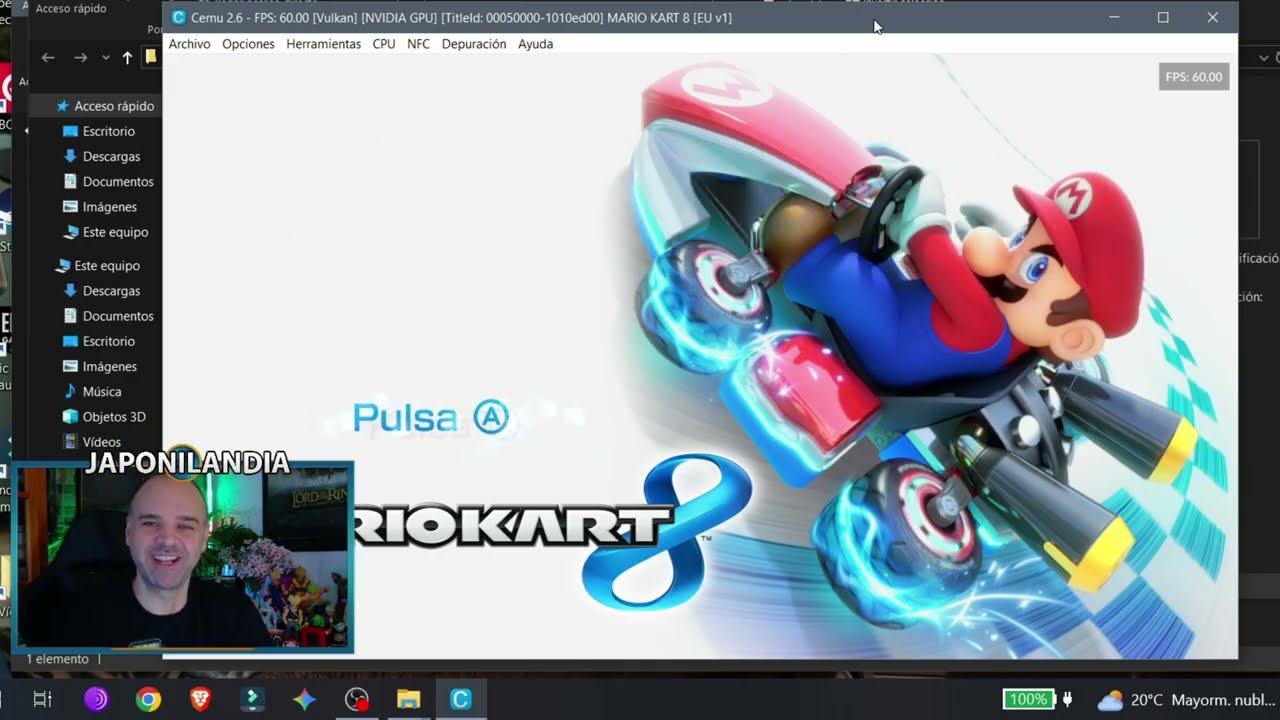The height and width of the screenshot is (720, 1280).
Task: Open the colorful star app on taskbar
Action: 304,700
